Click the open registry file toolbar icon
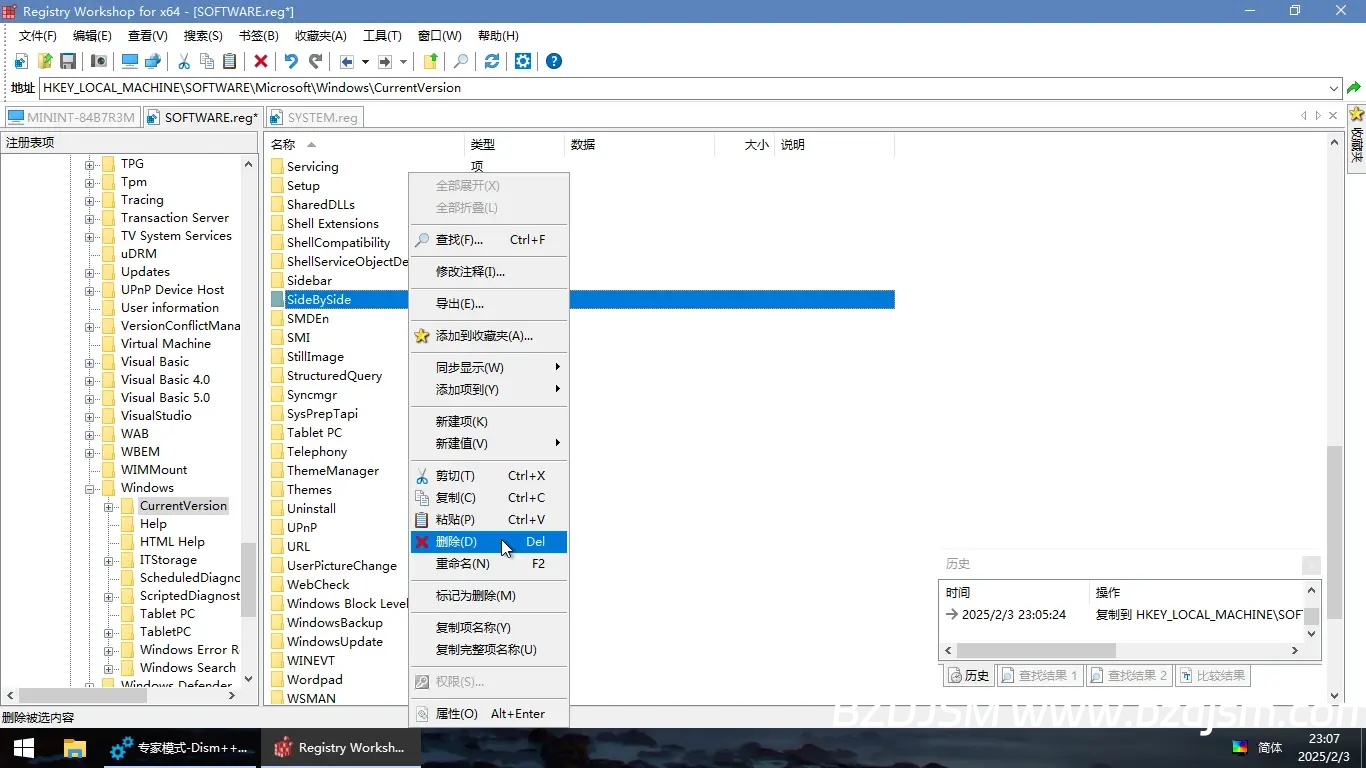Viewport: 1366px width, 768px height. (x=45, y=61)
